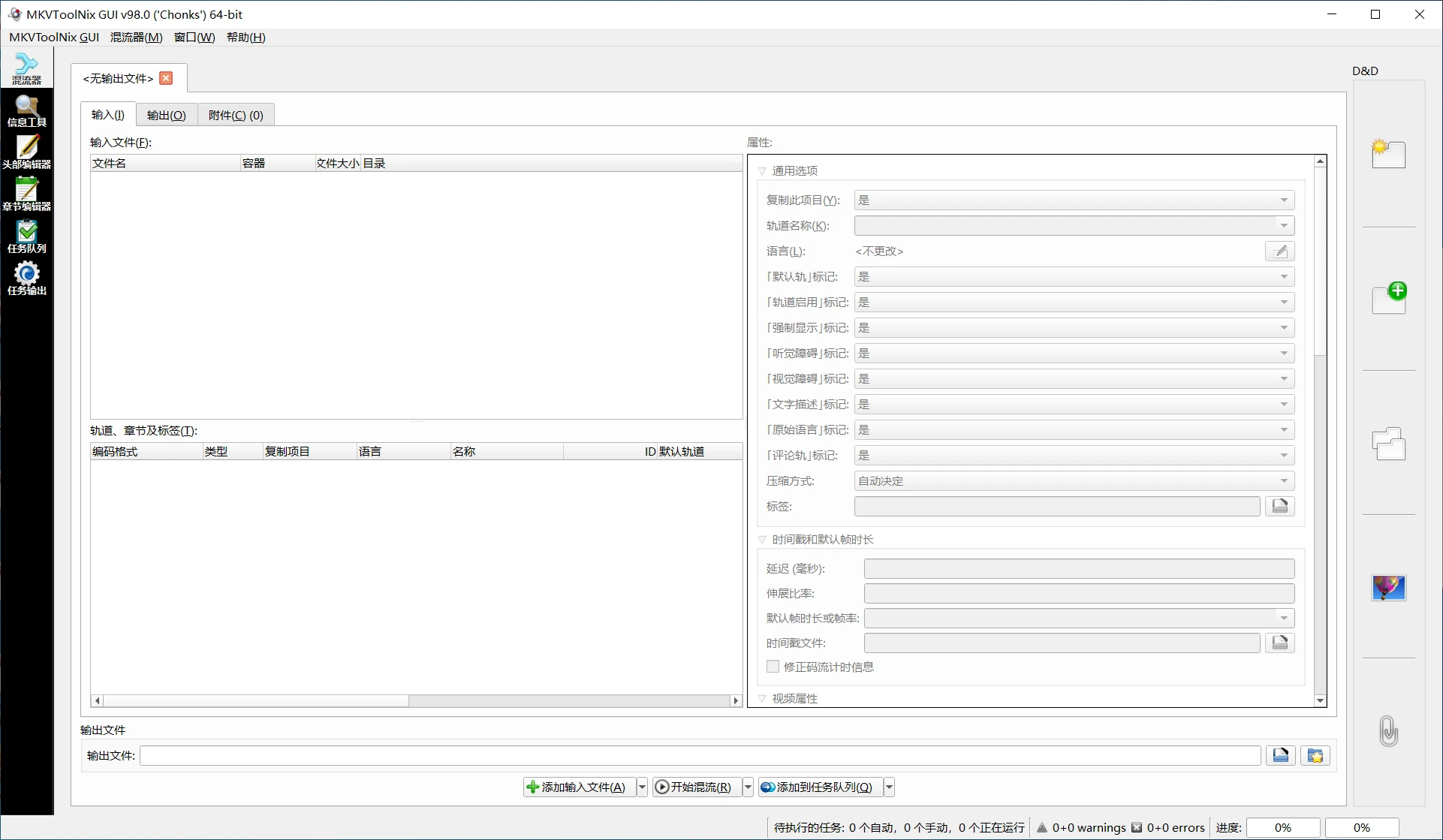Switch to the 附件 tab
This screenshot has width=1443, height=840.
tap(234, 115)
